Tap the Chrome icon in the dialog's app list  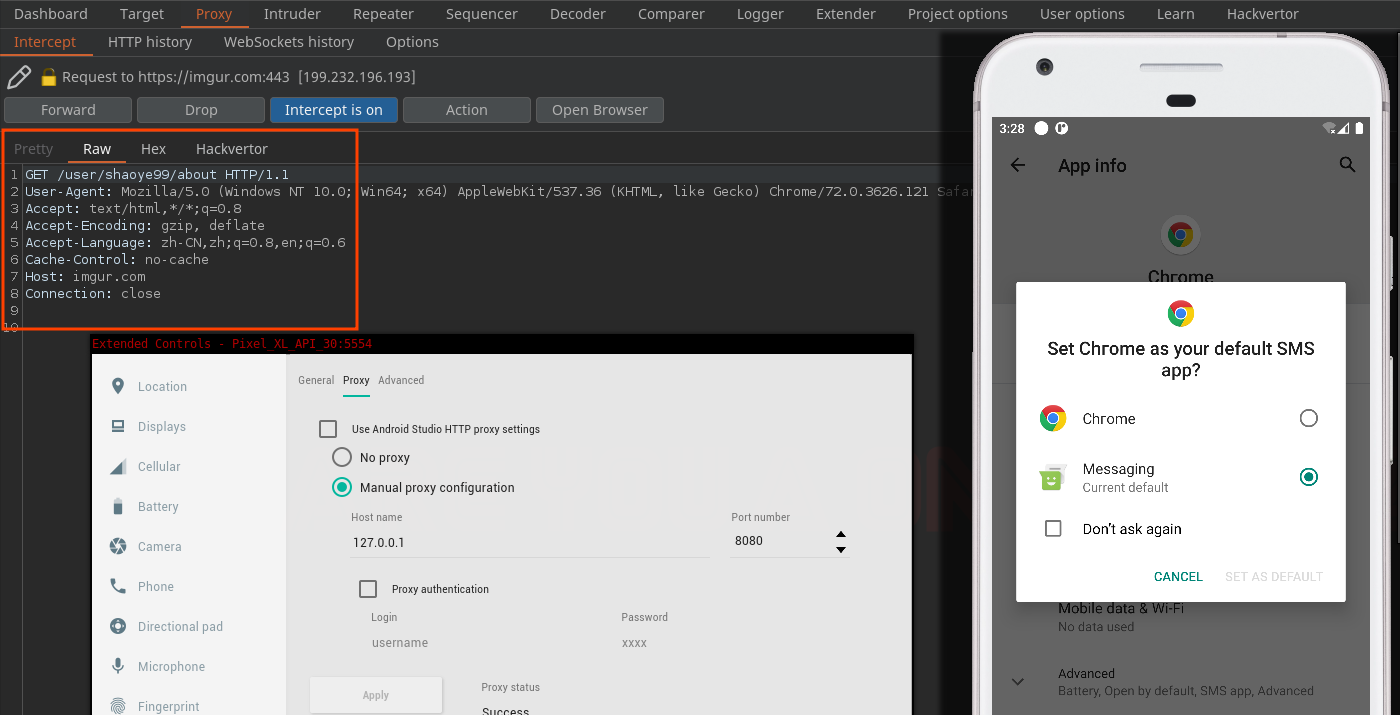point(1052,419)
